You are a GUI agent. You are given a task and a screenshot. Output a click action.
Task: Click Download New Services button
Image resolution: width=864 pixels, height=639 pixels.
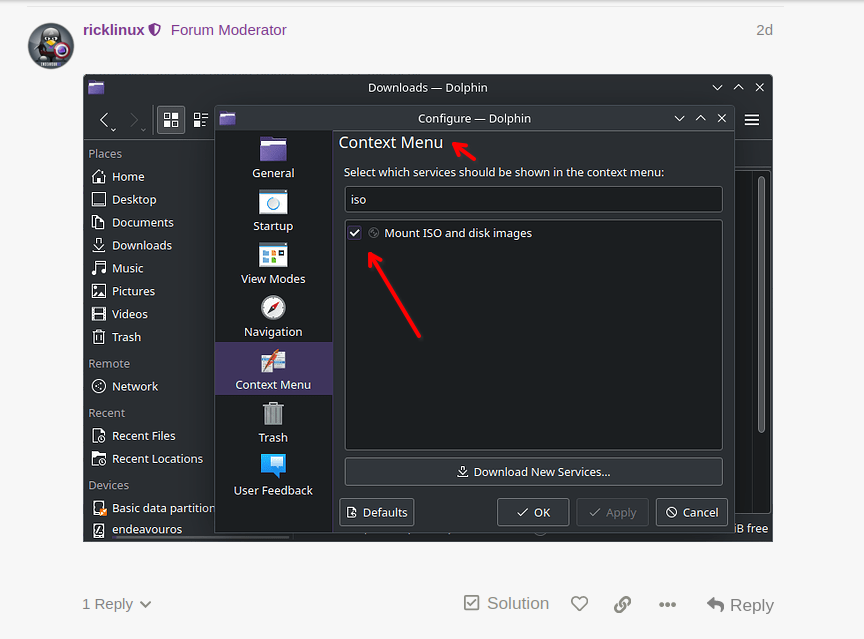[533, 472]
